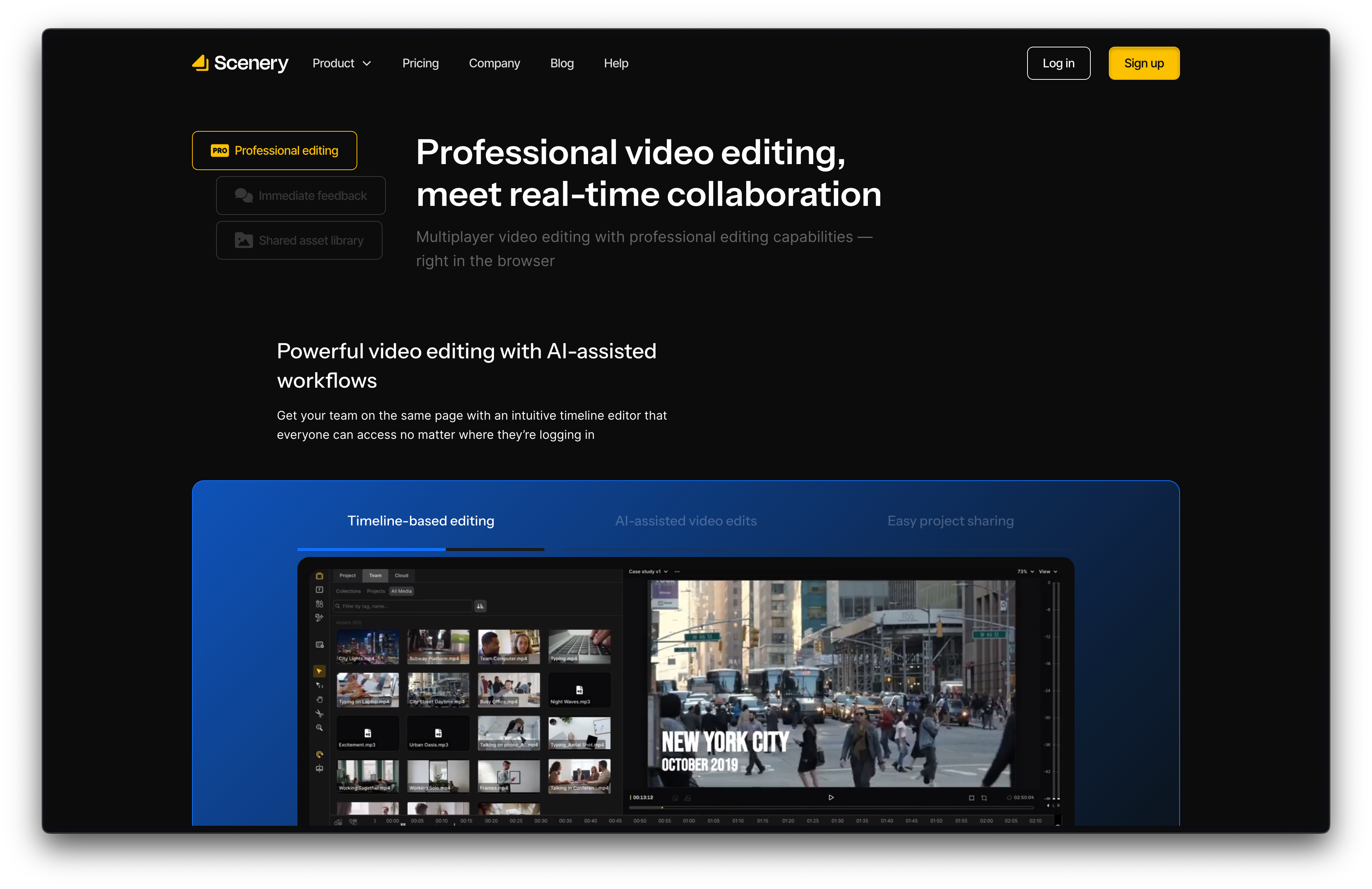Click the preview playback progress bar
Screen dimensions: 1372x889
pyautogui.click(x=831, y=808)
